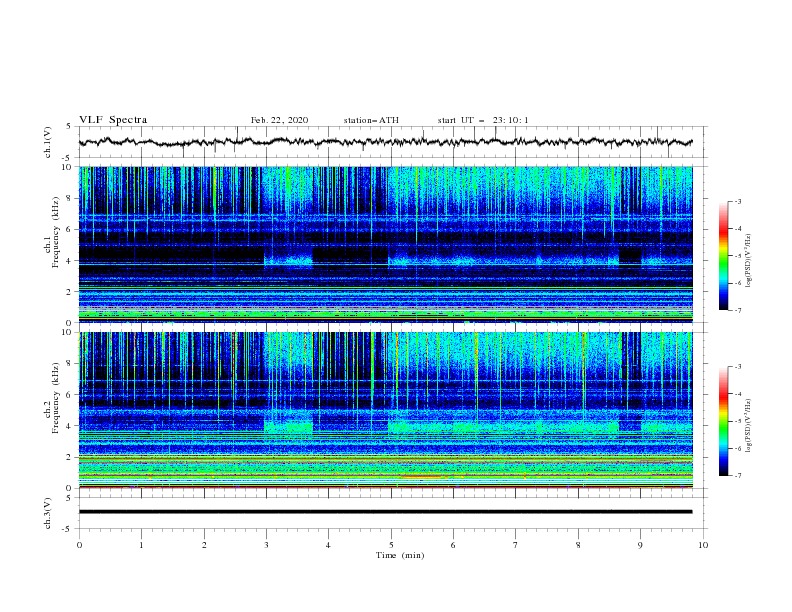
Task: Click the ch.2 spectrogram color bar
Action: (x=723, y=421)
